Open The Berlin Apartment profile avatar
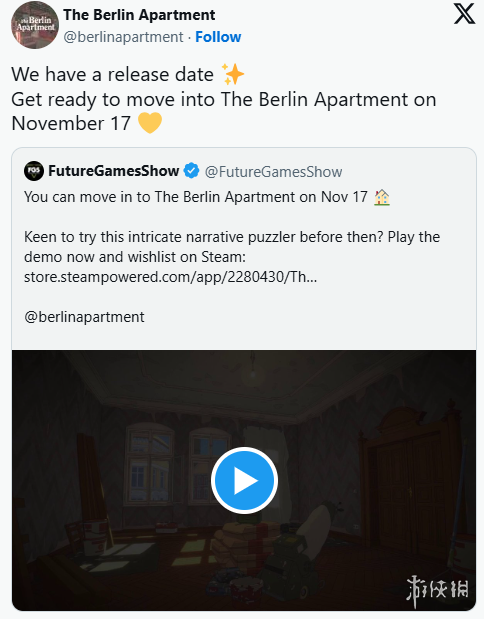 point(35,25)
